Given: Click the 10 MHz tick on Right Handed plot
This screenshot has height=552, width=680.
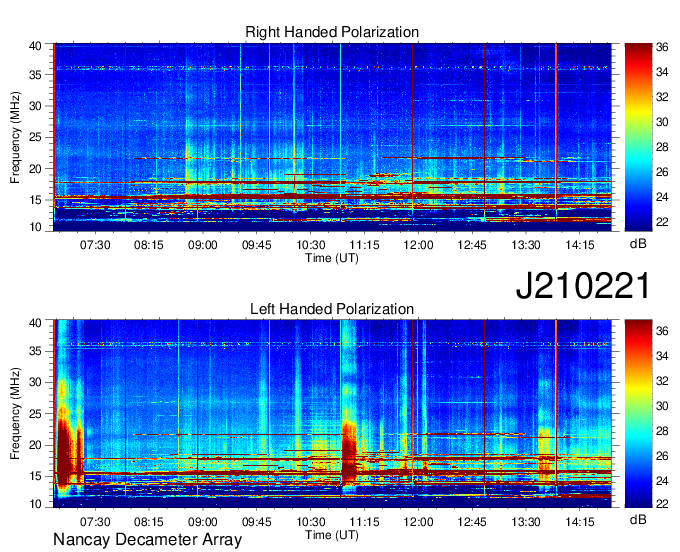Looking at the screenshot, I should [x=35, y=227].
